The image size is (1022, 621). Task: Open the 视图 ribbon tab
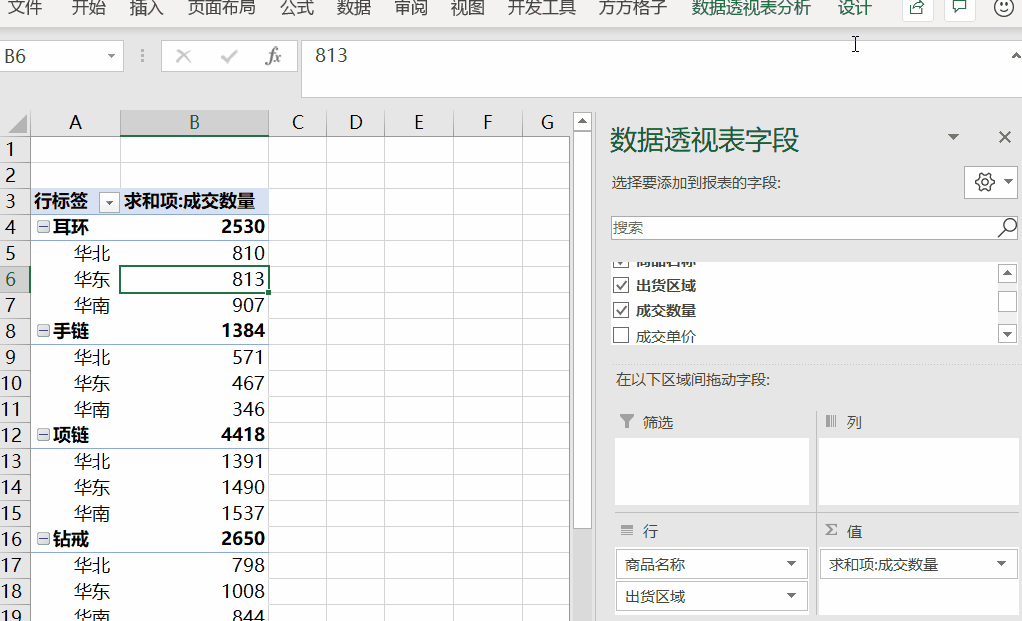(467, 8)
